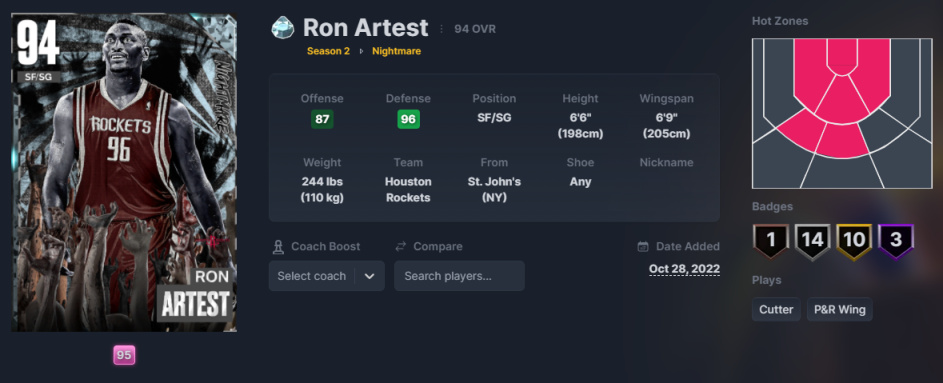Select the Cutter play tag
The image size is (943, 383).
point(776,310)
